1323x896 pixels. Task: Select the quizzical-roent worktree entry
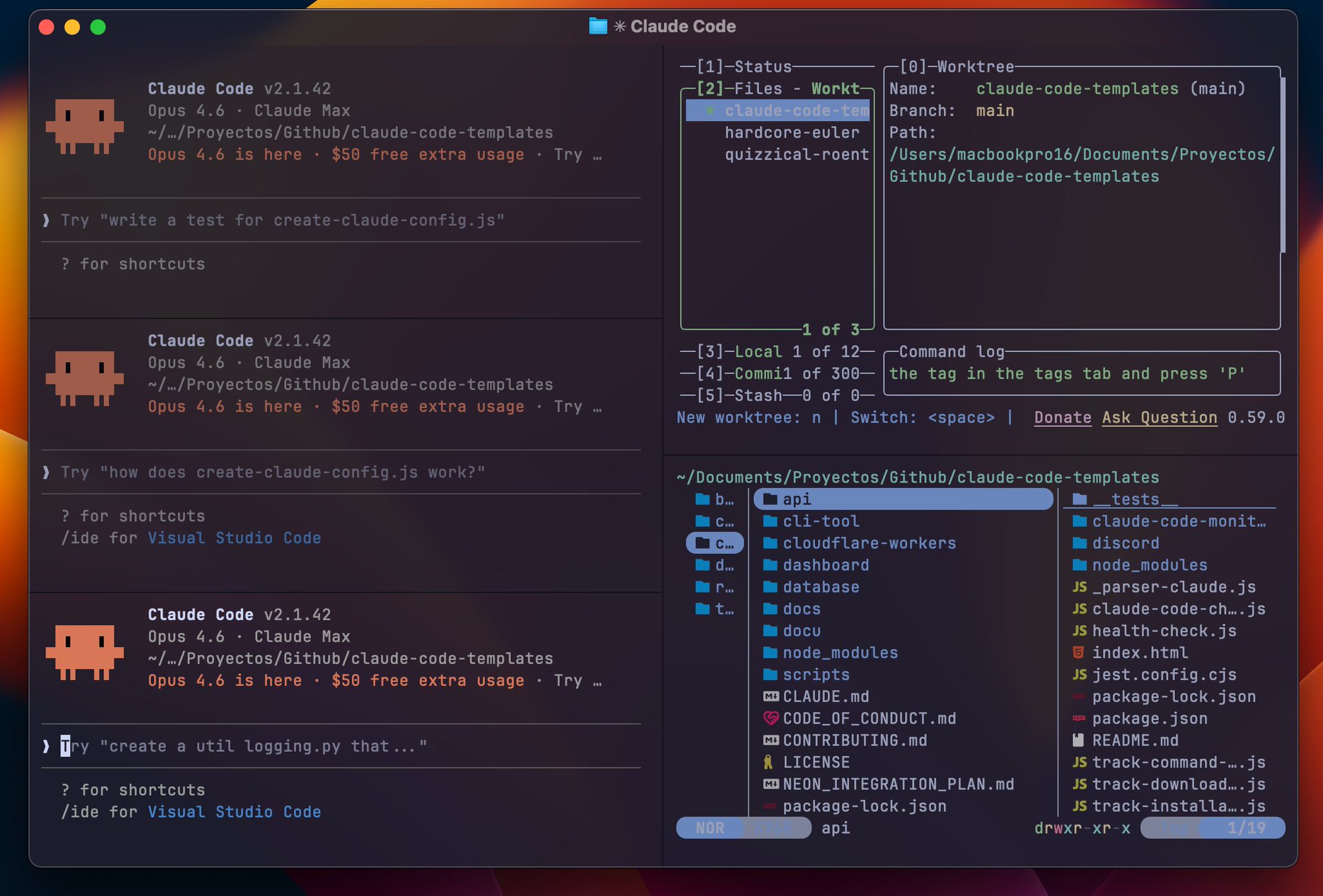(797, 154)
